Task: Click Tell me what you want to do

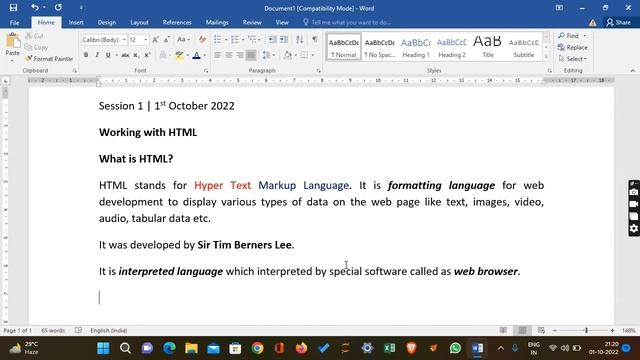Action: coord(347,22)
